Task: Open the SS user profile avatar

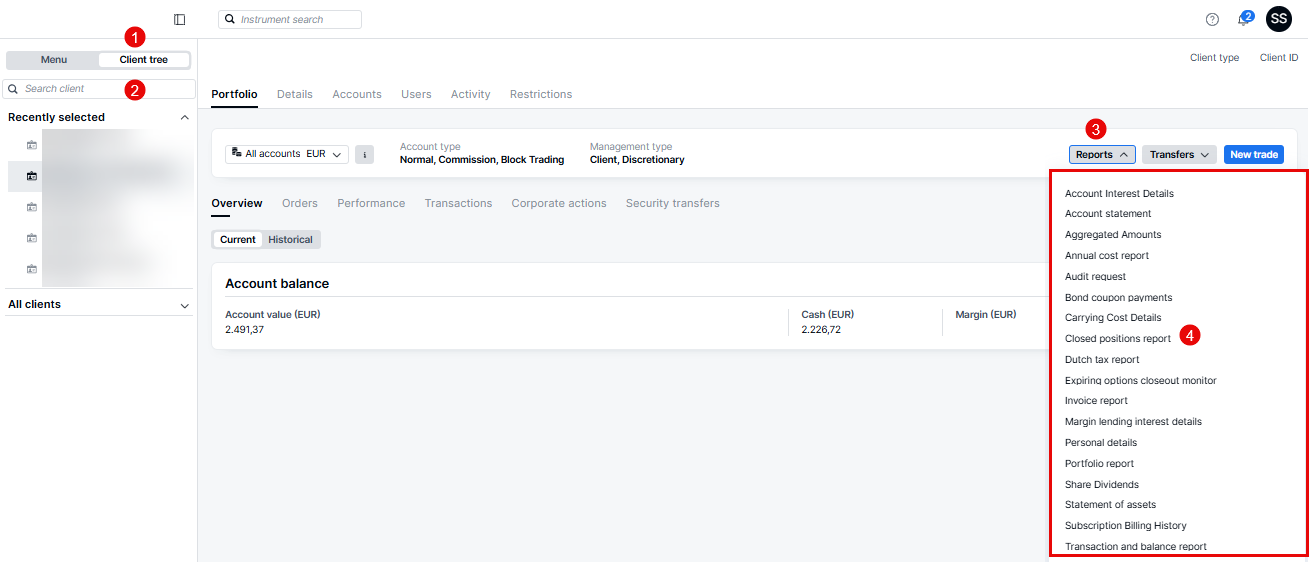Action: pos(1279,18)
